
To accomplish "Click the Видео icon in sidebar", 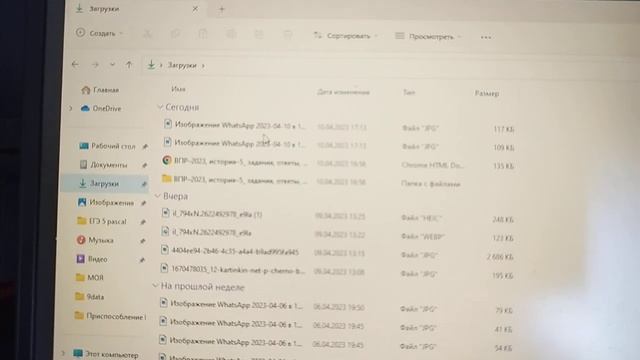I will click(x=80, y=258).
